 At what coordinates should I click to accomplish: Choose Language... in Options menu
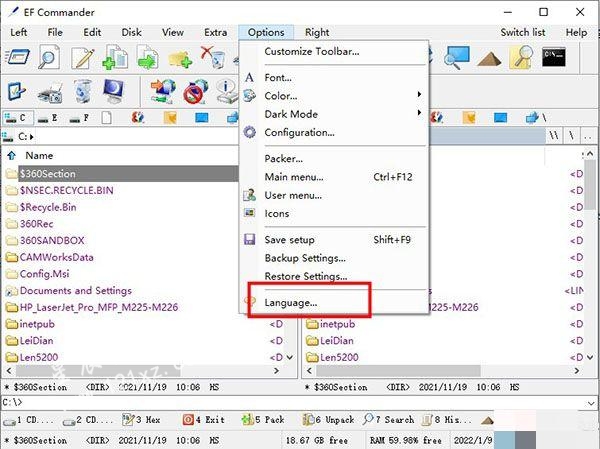tap(334, 302)
